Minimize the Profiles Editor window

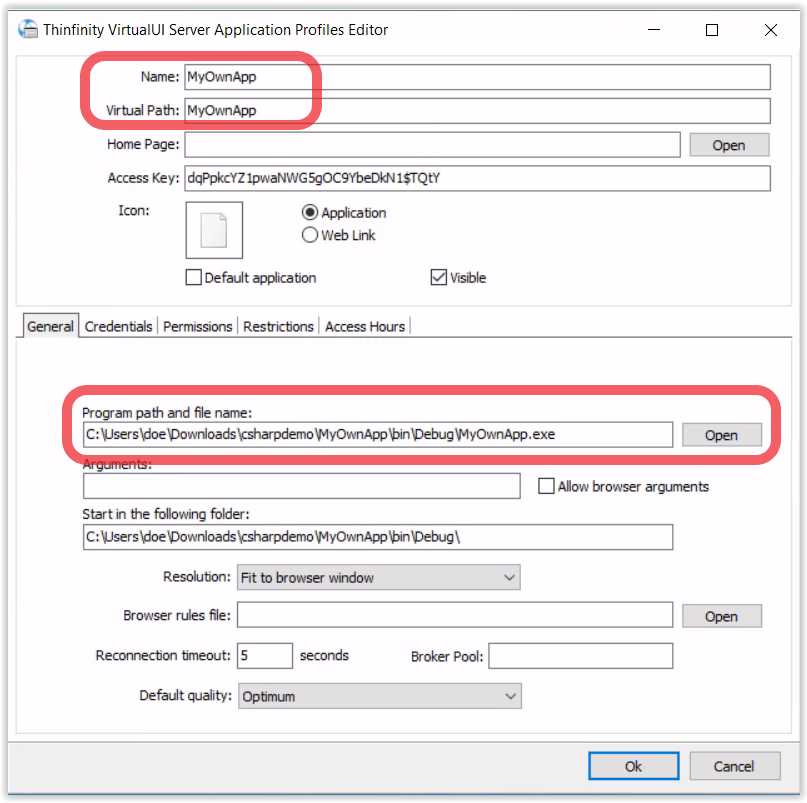pyautogui.click(x=654, y=30)
